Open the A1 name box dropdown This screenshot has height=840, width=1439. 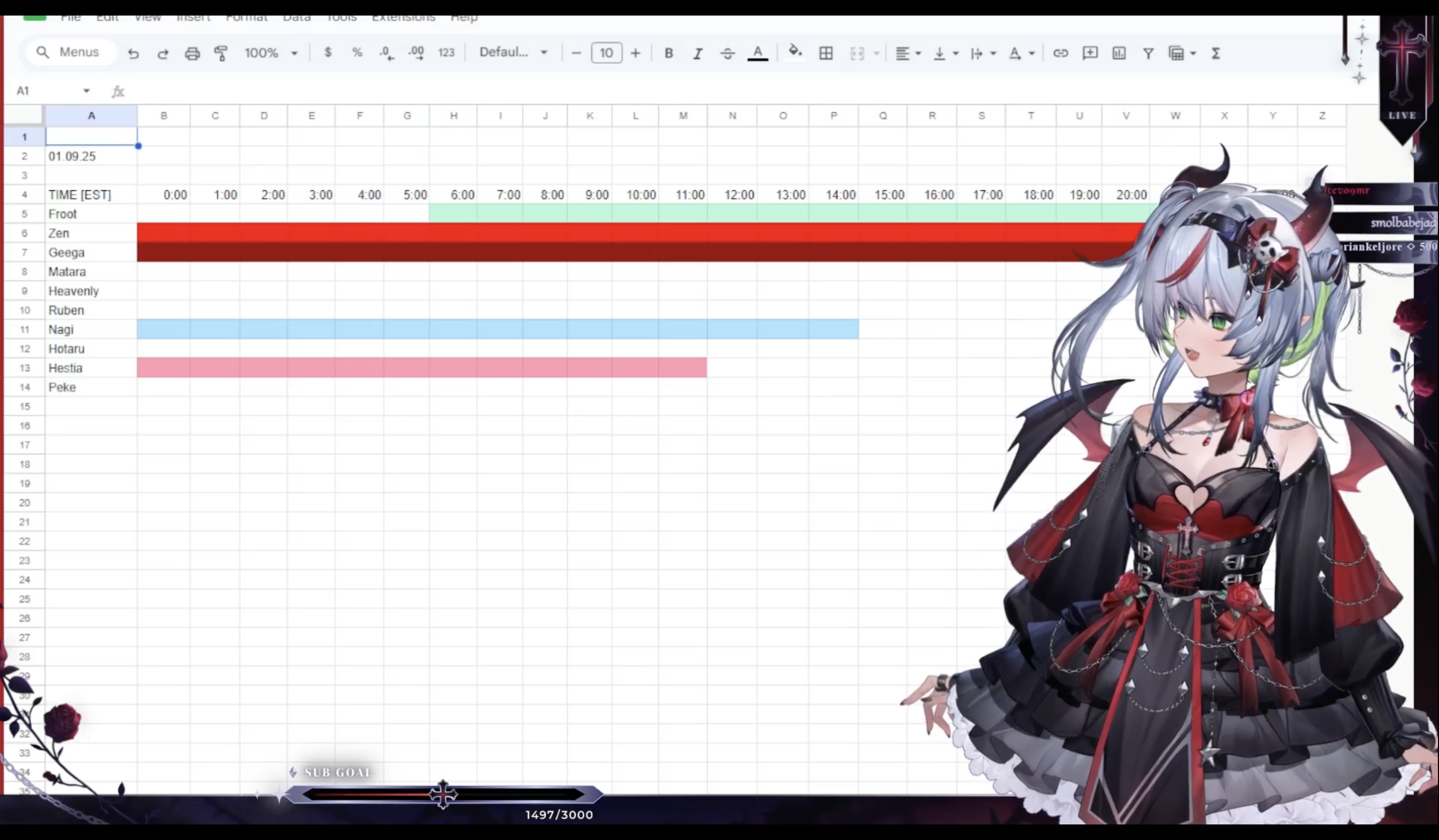(x=86, y=91)
